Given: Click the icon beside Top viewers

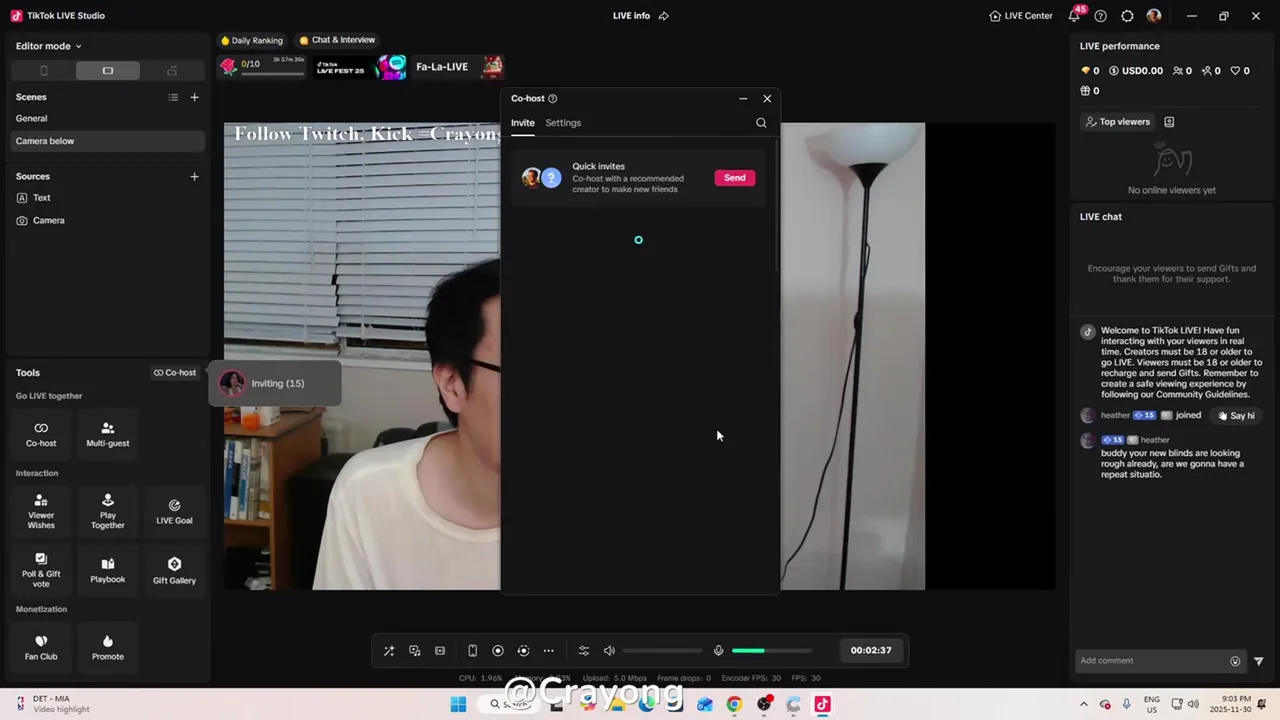Looking at the screenshot, I should coord(1169,122).
